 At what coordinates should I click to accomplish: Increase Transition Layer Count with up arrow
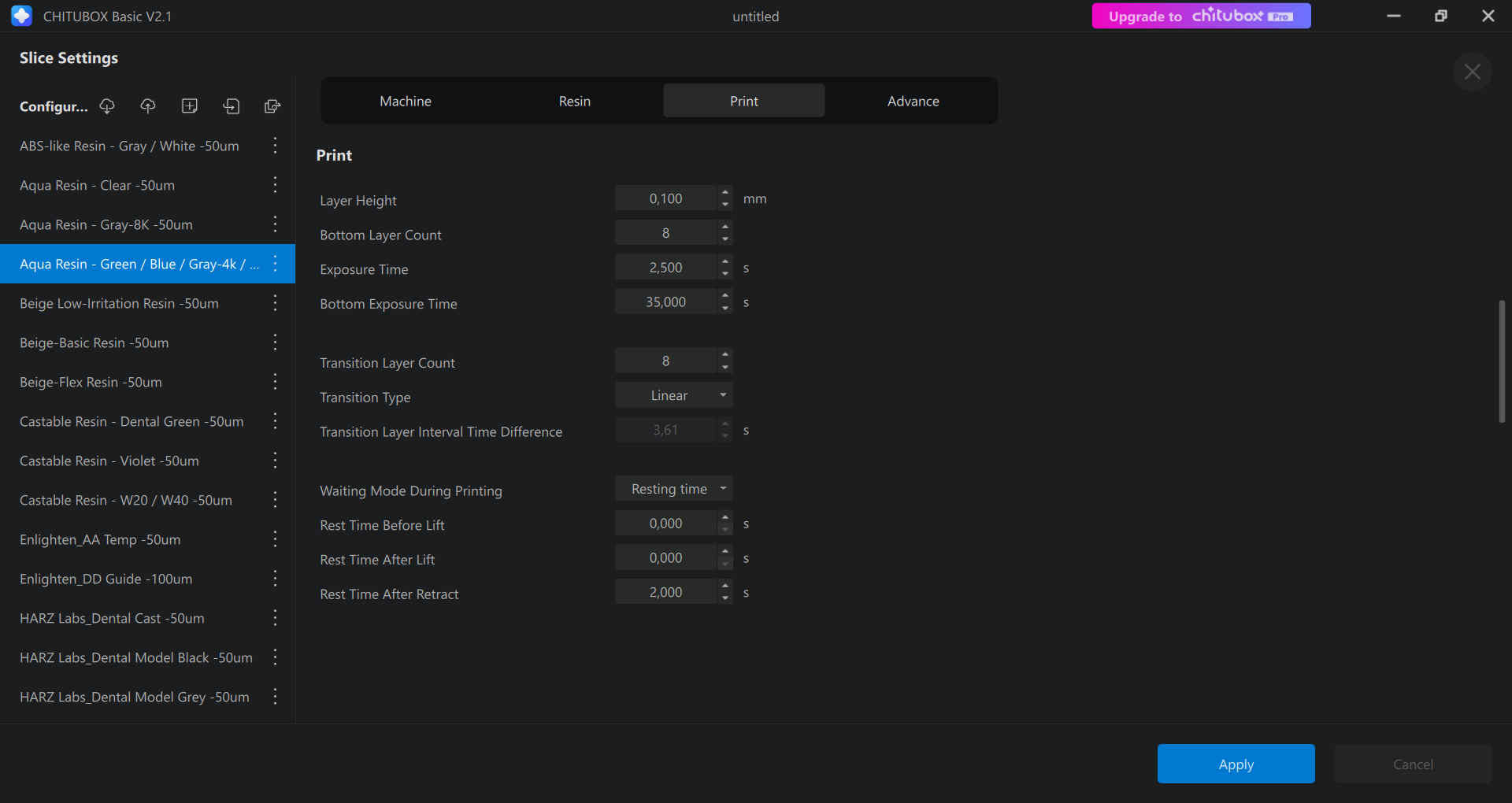point(725,355)
